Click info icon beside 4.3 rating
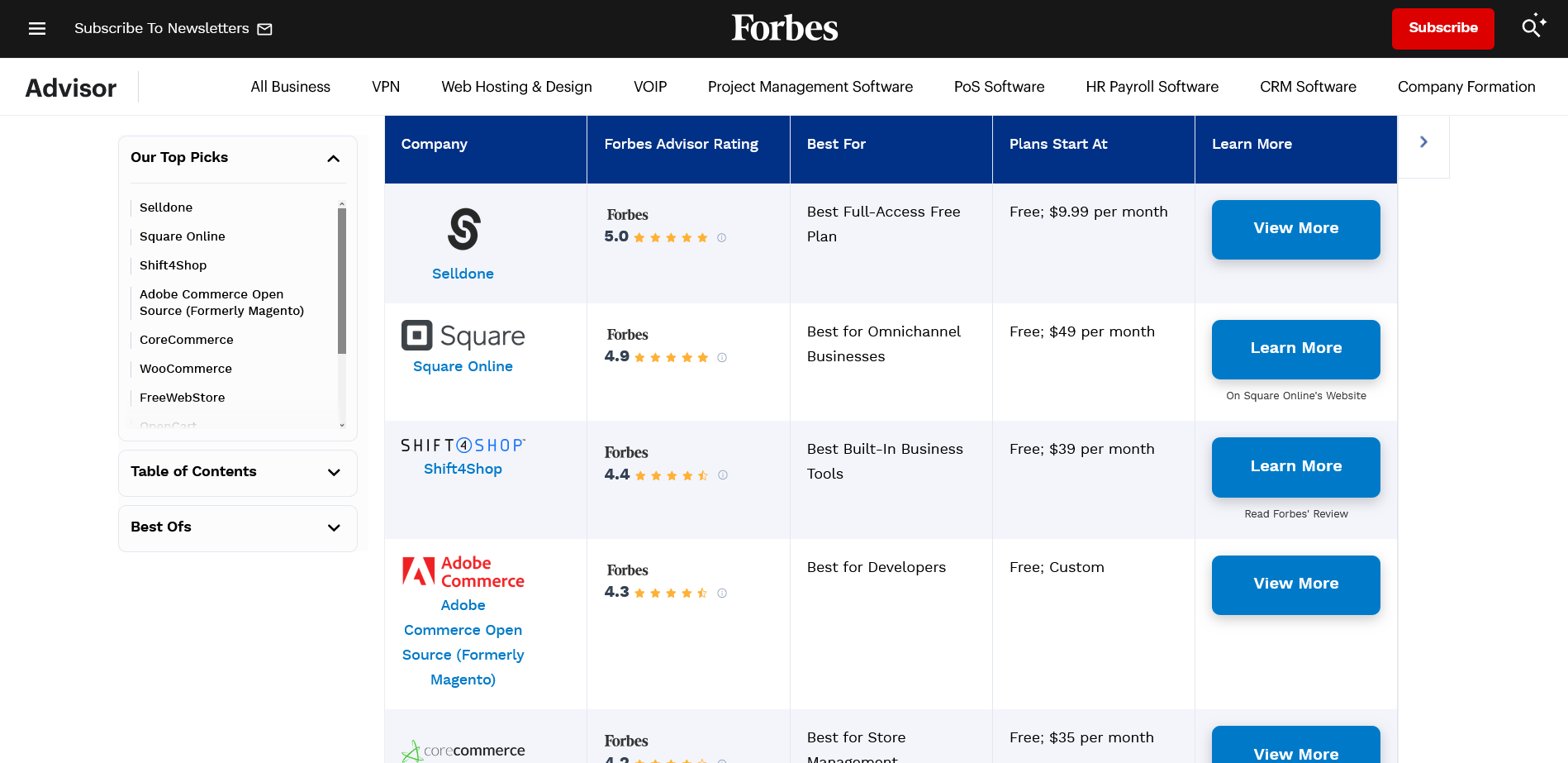1568x763 pixels. (x=721, y=594)
